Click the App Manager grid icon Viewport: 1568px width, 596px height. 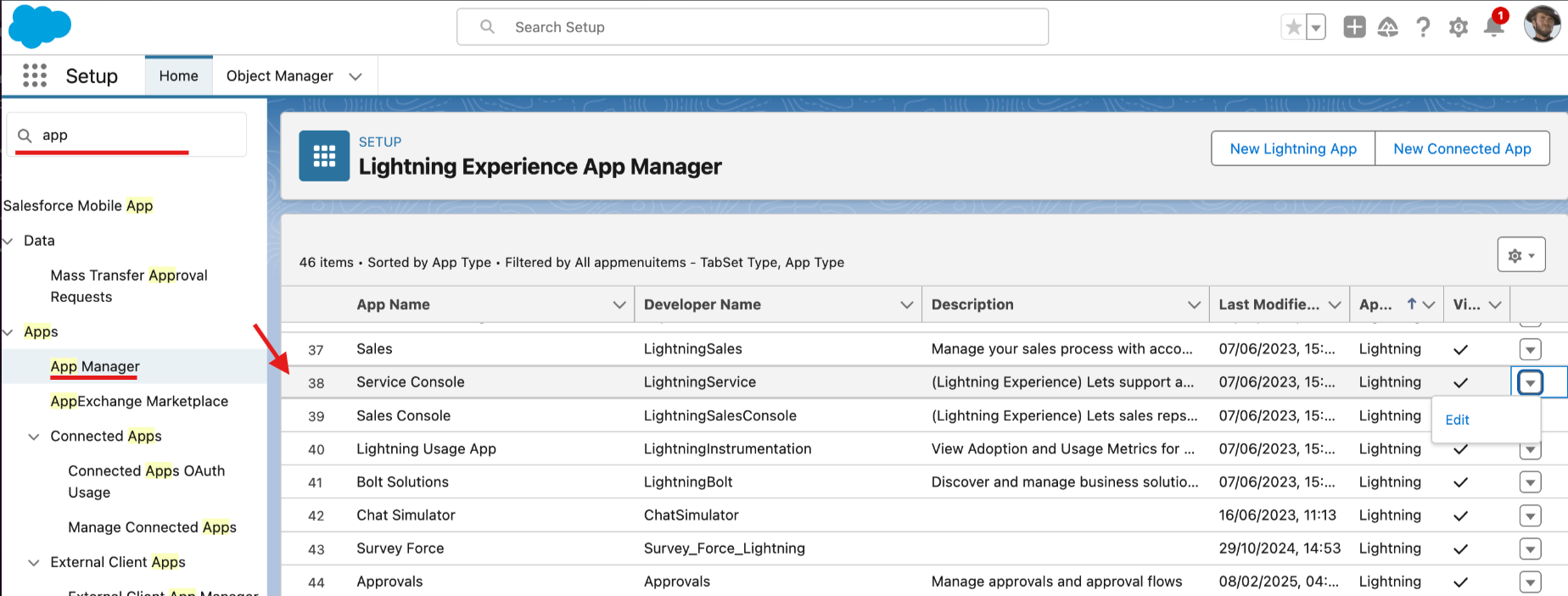(x=324, y=156)
